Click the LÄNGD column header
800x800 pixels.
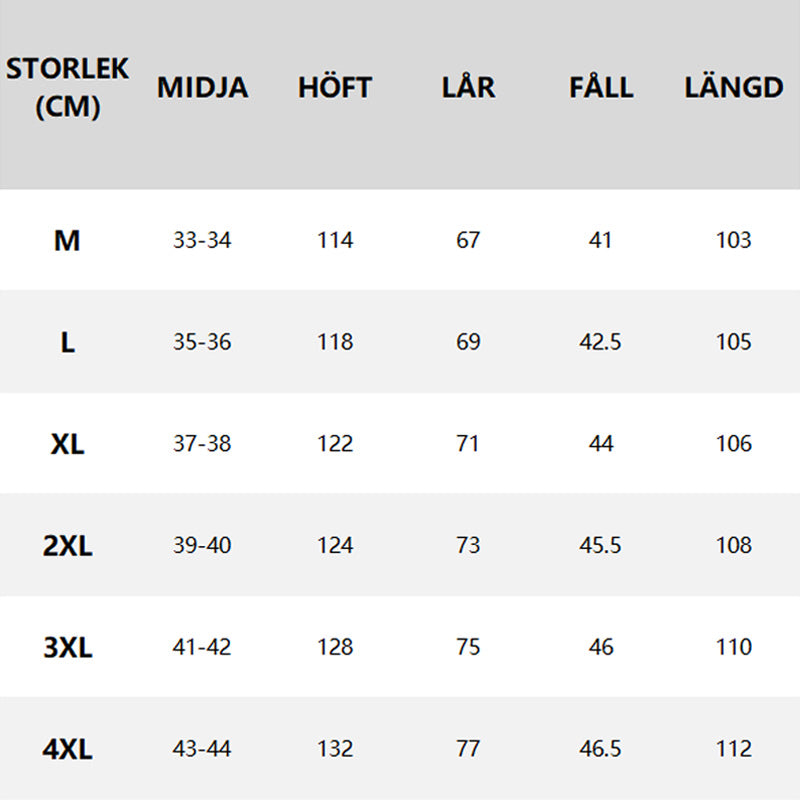[733, 87]
